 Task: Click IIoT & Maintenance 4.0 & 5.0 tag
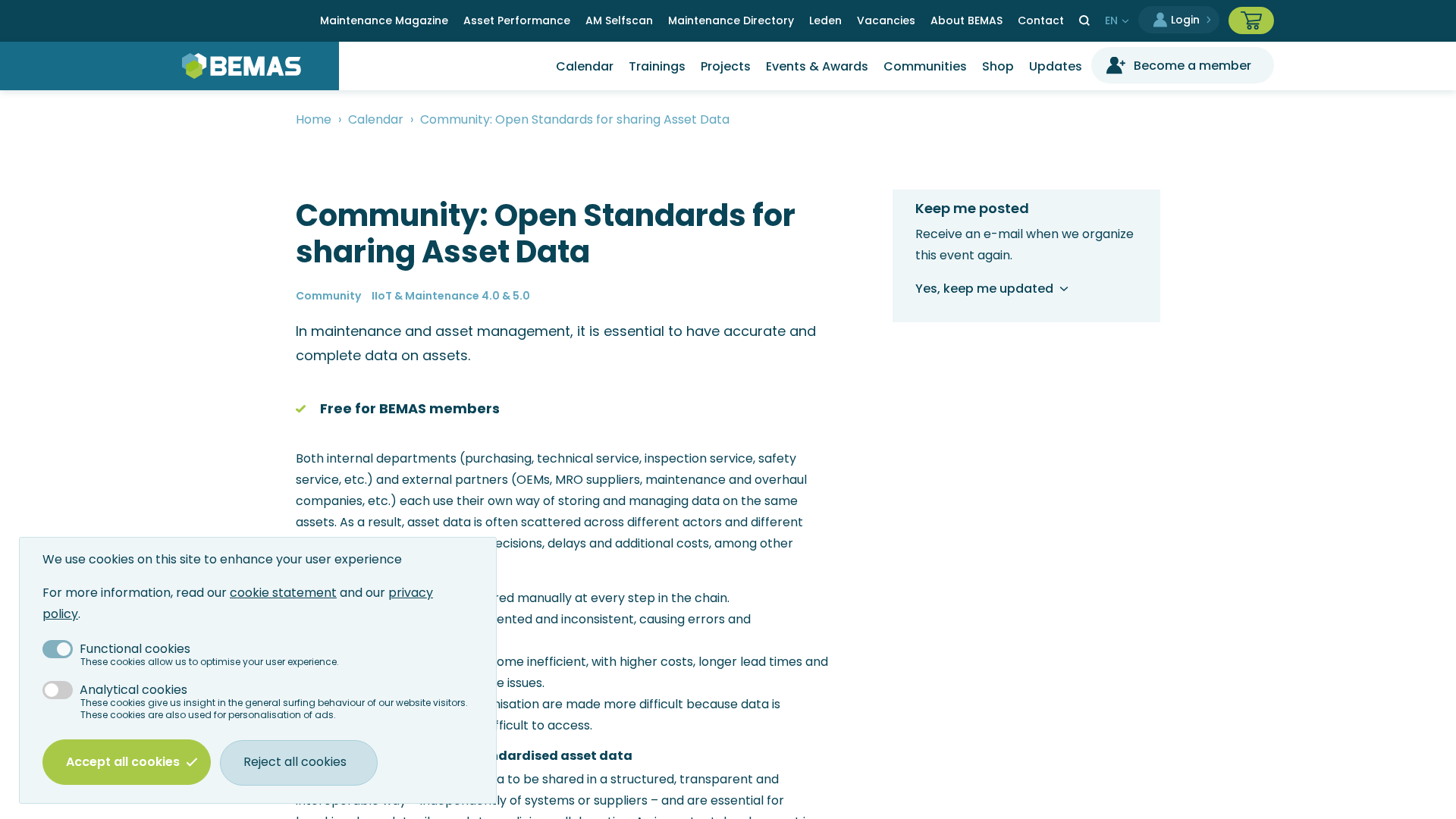pos(450,296)
